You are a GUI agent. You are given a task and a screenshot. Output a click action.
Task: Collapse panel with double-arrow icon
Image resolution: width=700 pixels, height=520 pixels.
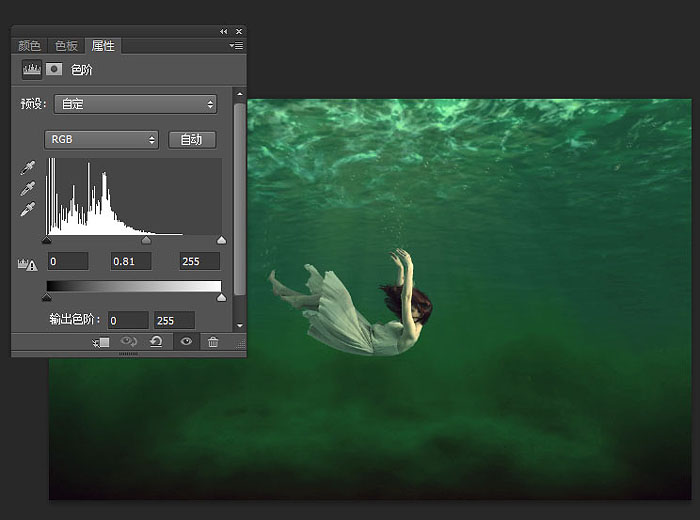pyautogui.click(x=223, y=31)
